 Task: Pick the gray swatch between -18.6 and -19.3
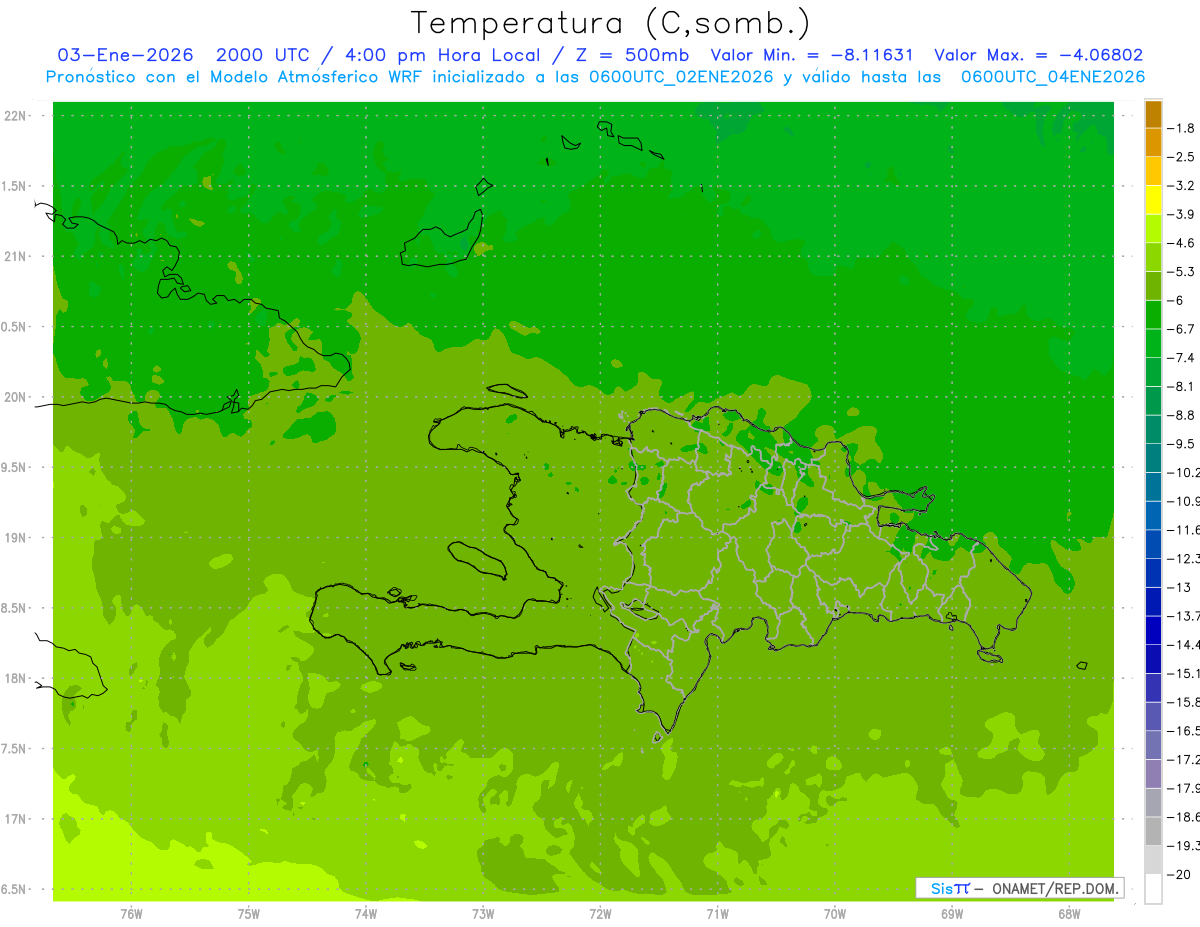[x=1153, y=831]
